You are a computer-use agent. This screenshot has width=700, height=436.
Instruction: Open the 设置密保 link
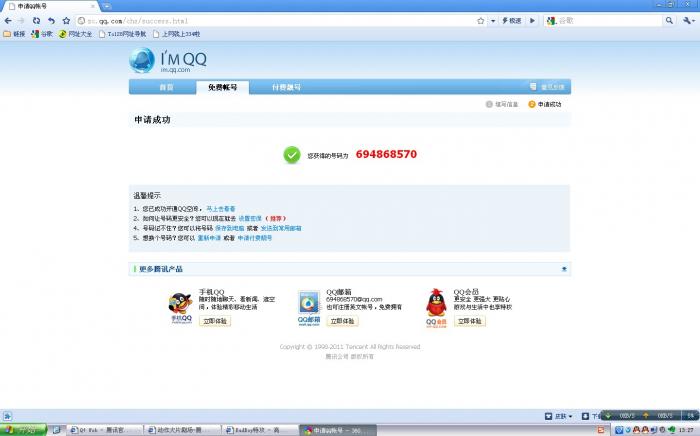tap(250, 219)
